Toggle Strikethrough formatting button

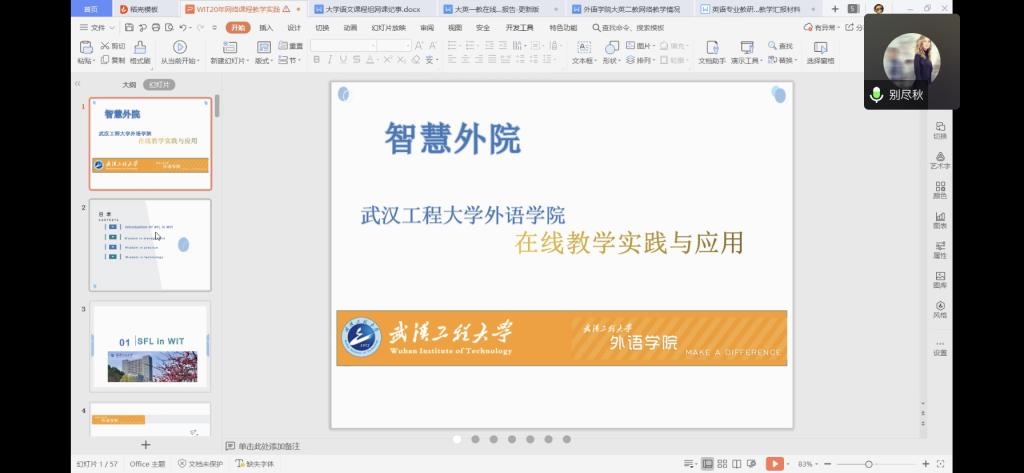357,59
